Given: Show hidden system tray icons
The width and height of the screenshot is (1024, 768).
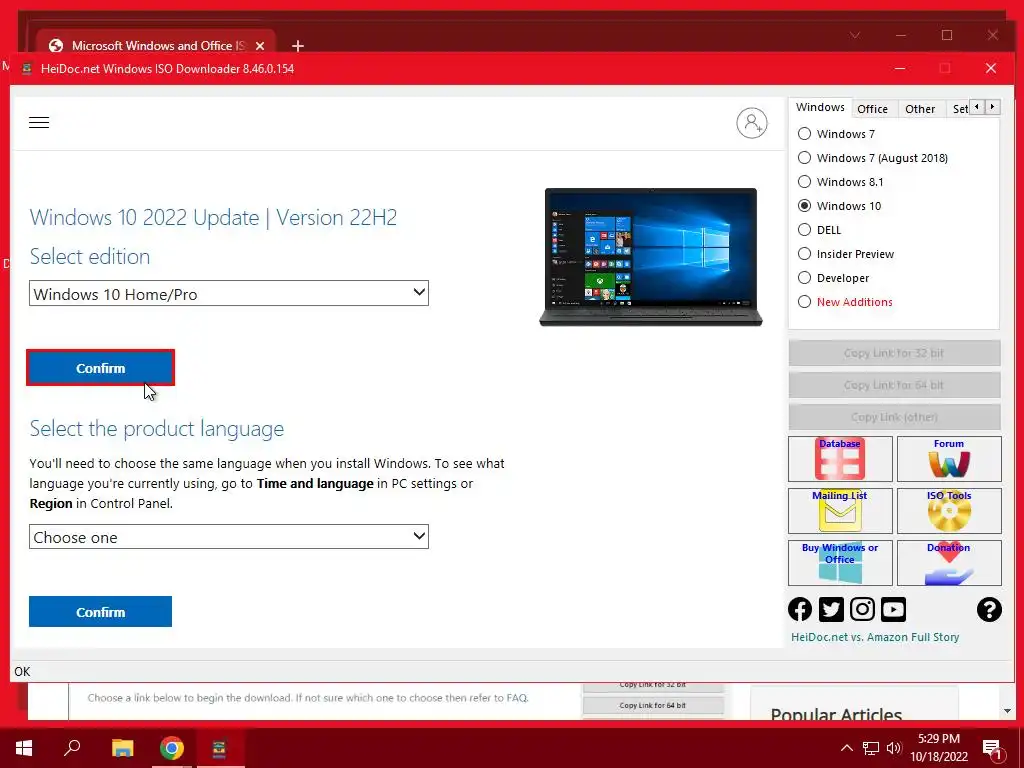Looking at the screenshot, I should point(846,748).
